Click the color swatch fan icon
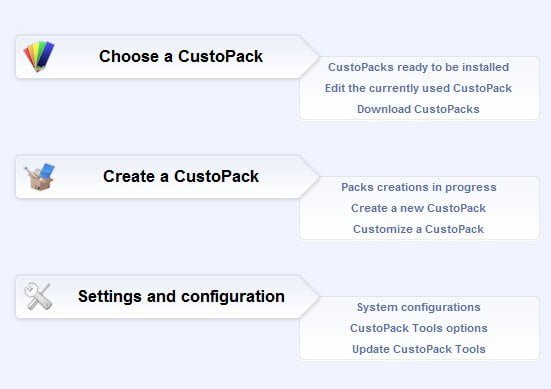This screenshot has width=551, height=389. [39, 56]
